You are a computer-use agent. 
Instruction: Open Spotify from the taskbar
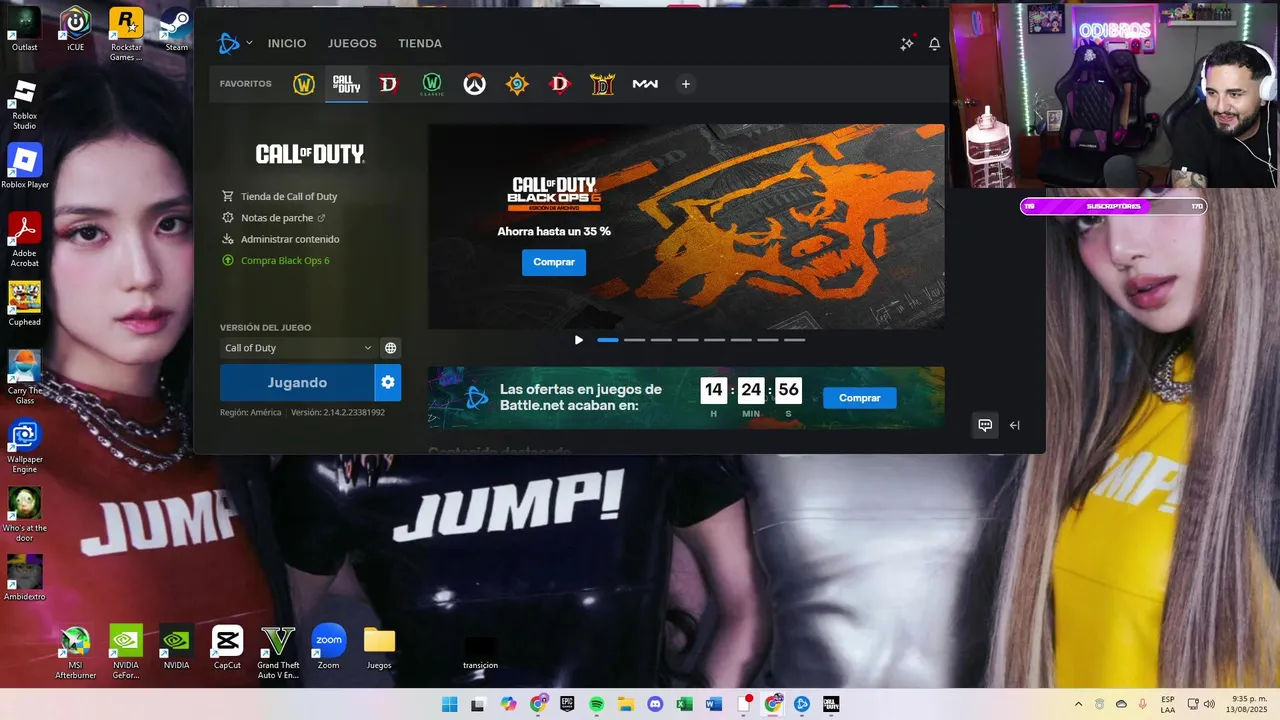(x=597, y=704)
